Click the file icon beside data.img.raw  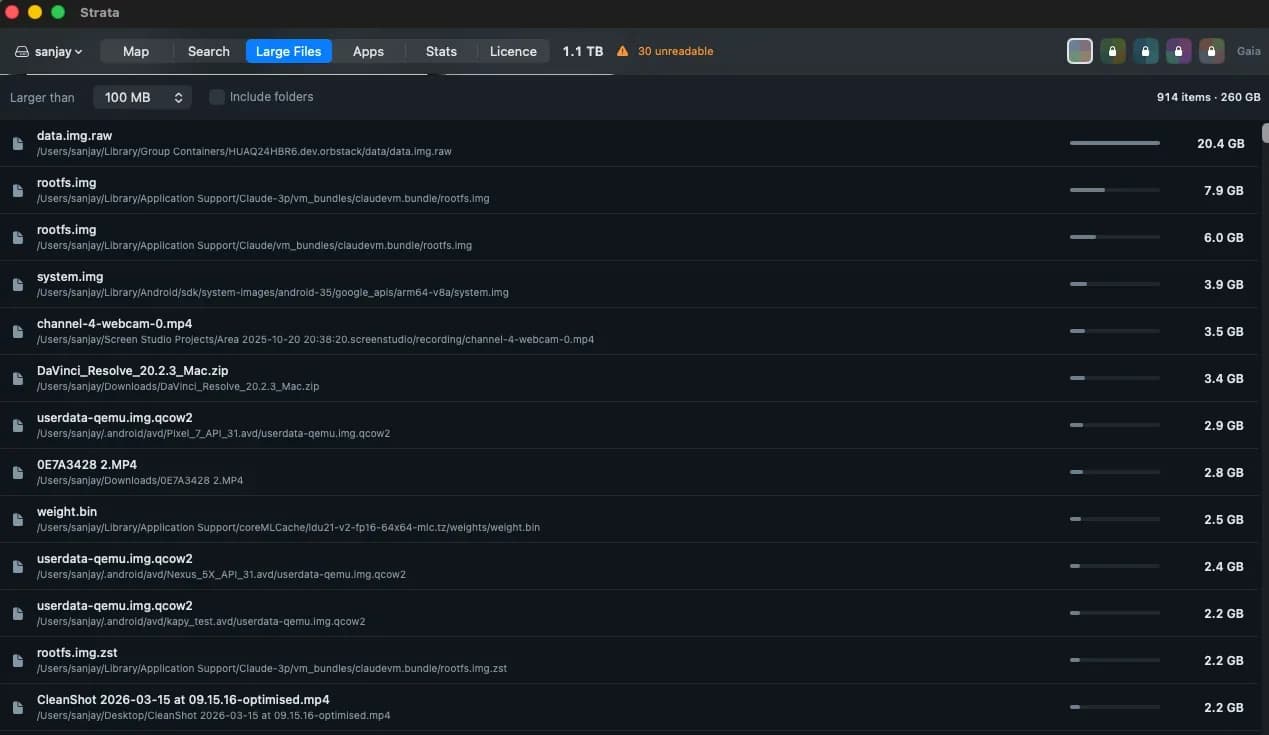pyautogui.click(x=17, y=144)
